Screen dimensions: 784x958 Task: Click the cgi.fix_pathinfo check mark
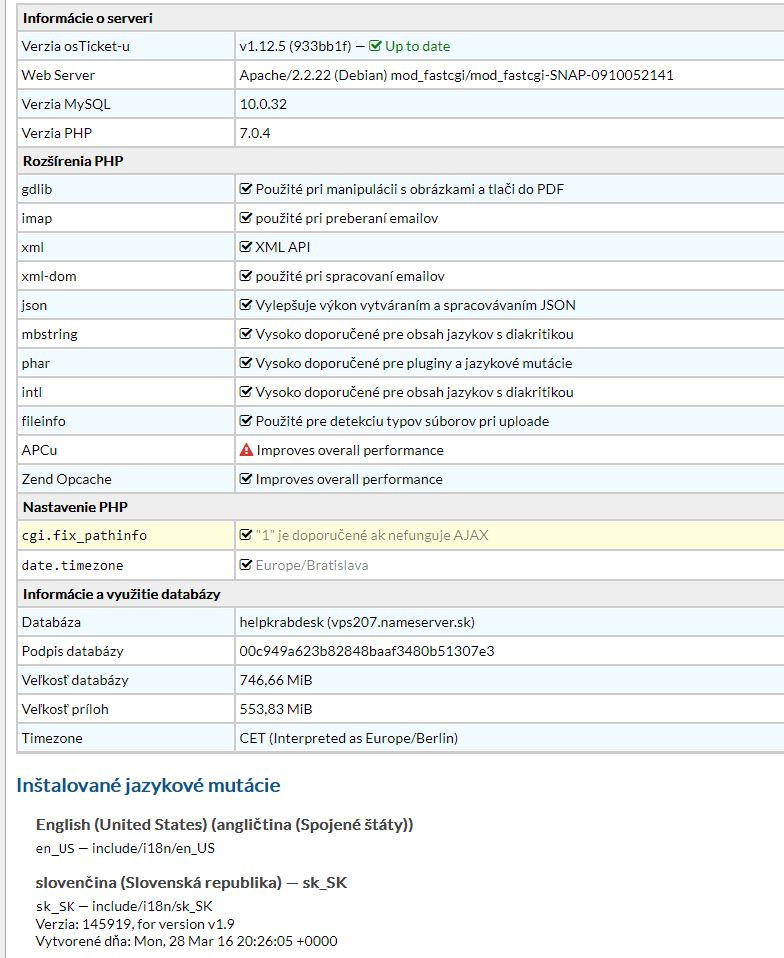pos(246,535)
